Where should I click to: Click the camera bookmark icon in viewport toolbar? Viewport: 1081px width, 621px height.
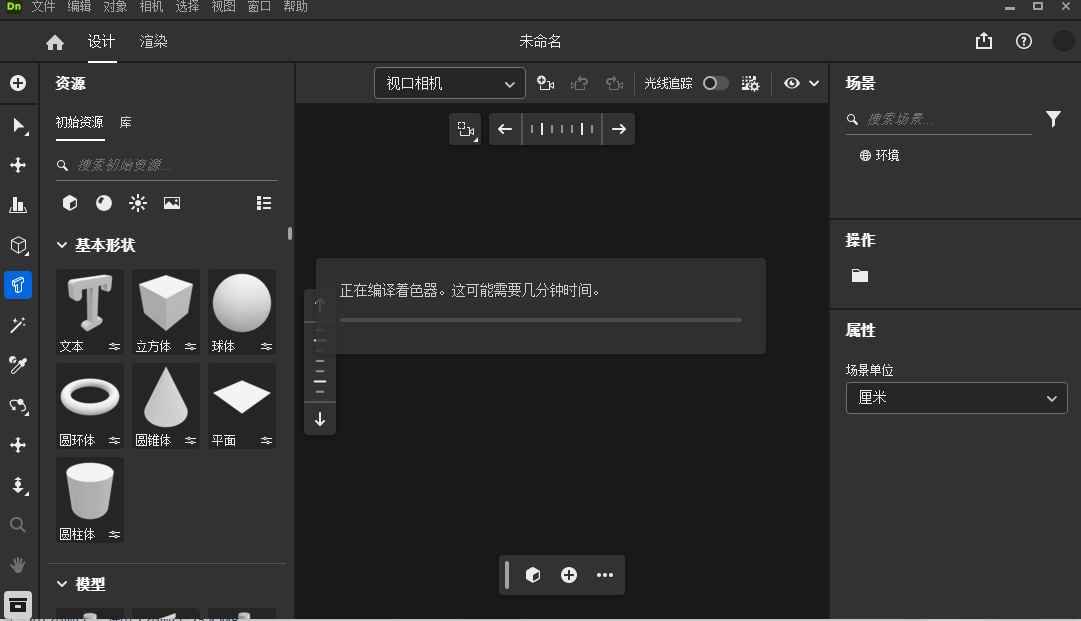[545, 83]
